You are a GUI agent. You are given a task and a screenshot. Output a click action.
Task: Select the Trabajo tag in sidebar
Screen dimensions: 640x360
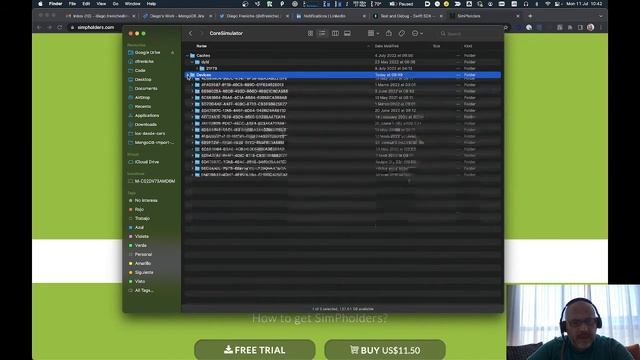point(142,218)
